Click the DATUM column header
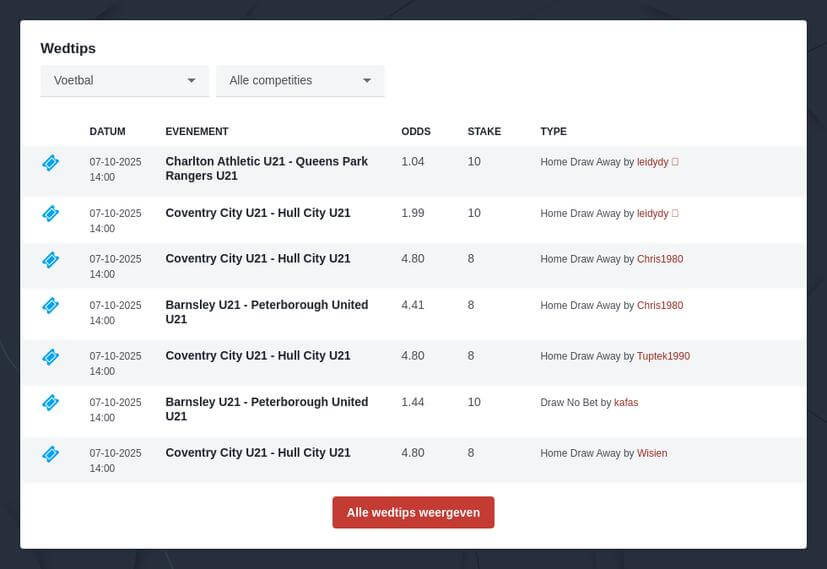The width and height of the screenshot is (827, 569). 107,132
